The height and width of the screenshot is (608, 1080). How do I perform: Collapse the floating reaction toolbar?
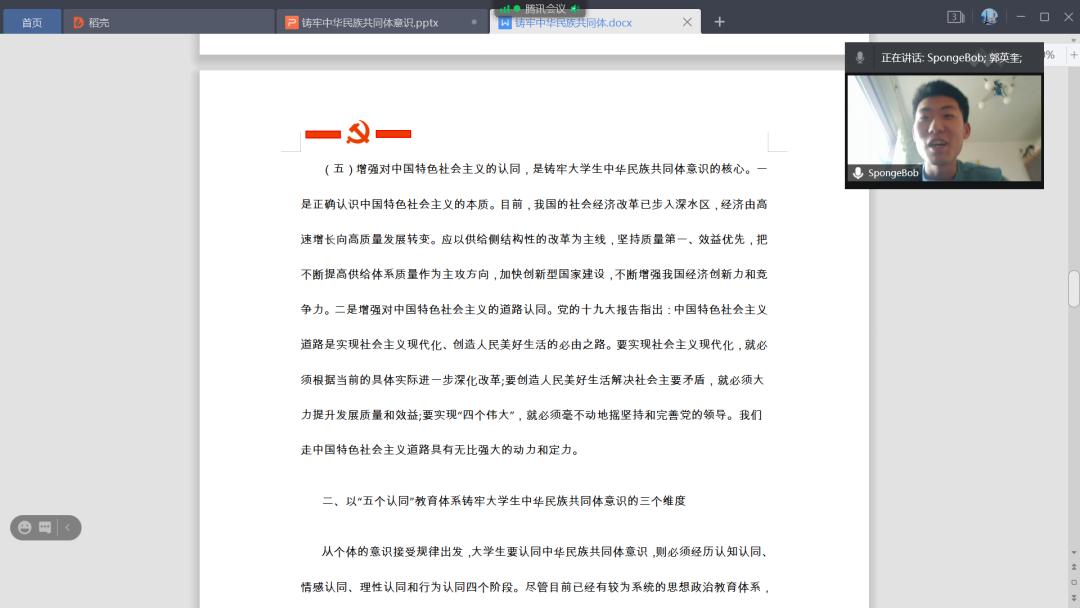tap(68, 527)
